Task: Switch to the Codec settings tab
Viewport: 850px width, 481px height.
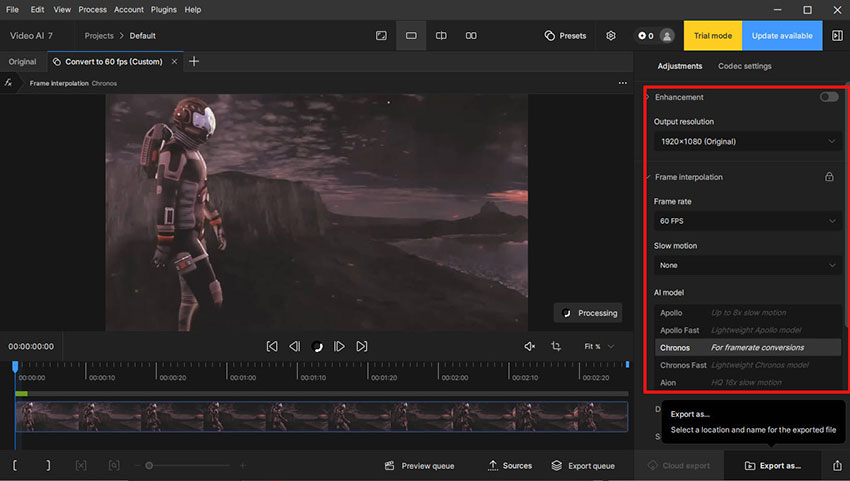Action: (744, 66)
